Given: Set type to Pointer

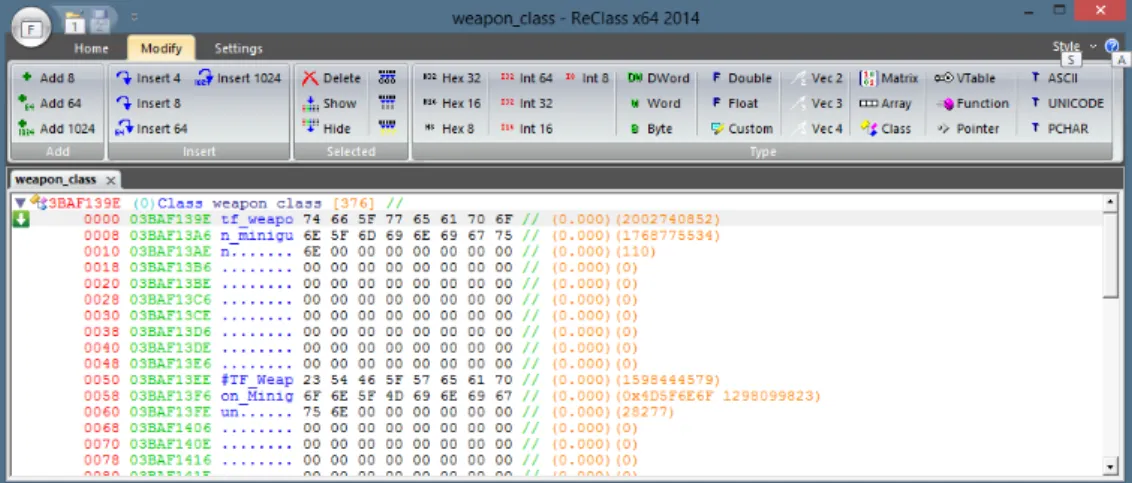Looking at the screenshot, I should pos(968,129).
